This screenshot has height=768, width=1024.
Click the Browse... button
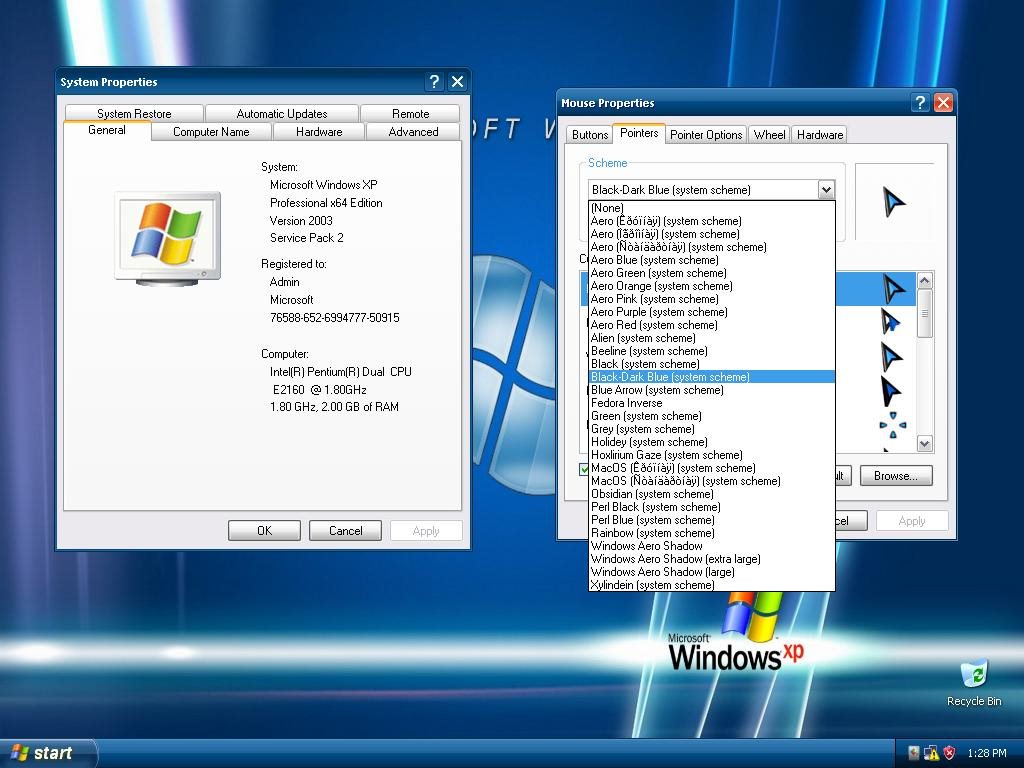[x=895, y=476]
